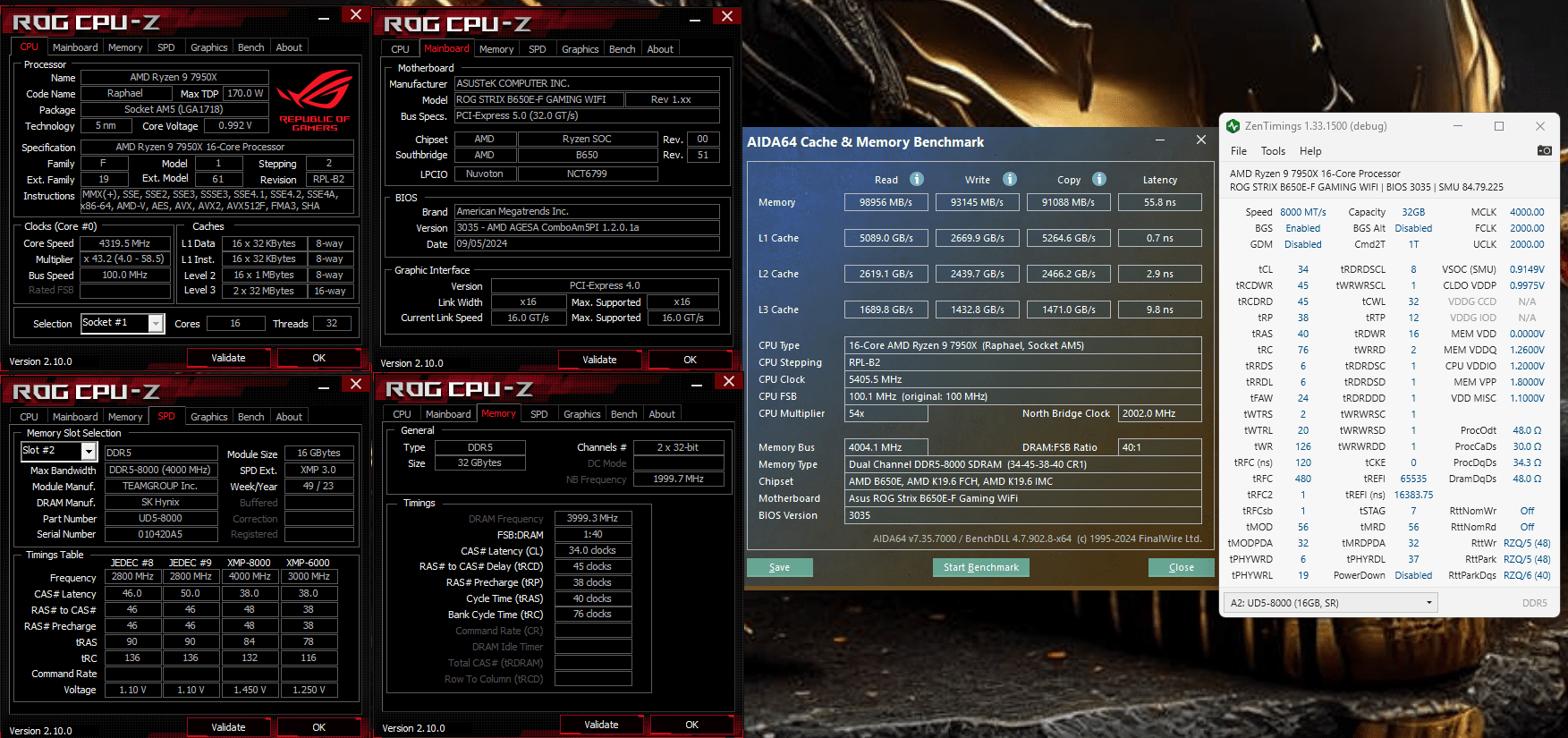Open the CPU tab in the CPU-Z Mainboard window
The image size is (1568, 738).
401,49
